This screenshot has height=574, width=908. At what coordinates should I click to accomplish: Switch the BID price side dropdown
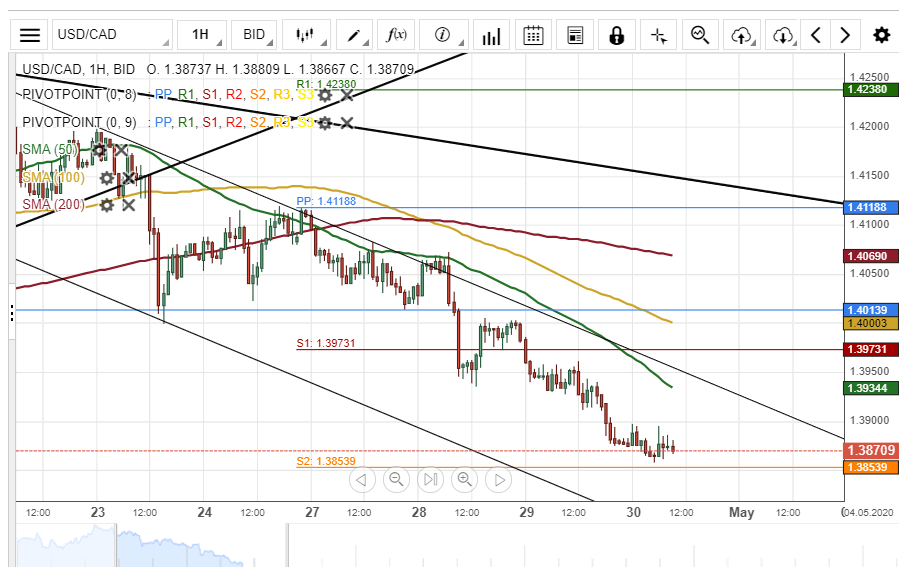pos(254,35)
